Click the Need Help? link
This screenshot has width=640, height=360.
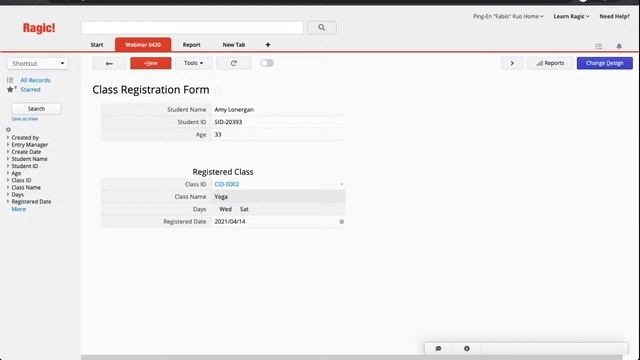[614, 16]
